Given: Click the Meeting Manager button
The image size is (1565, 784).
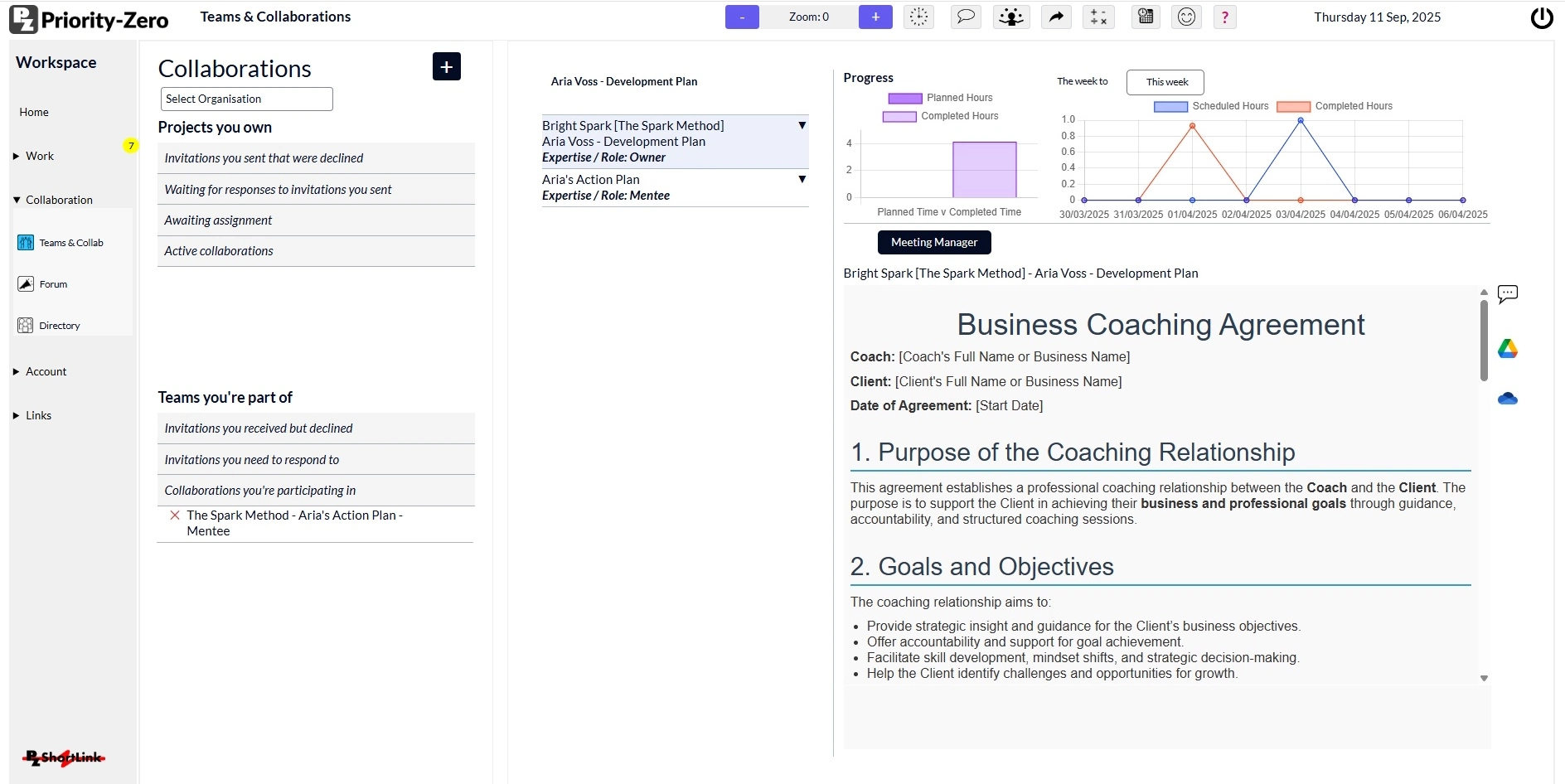Looking at the screenshot, I should pyautogui.click(x=933, y=242).
